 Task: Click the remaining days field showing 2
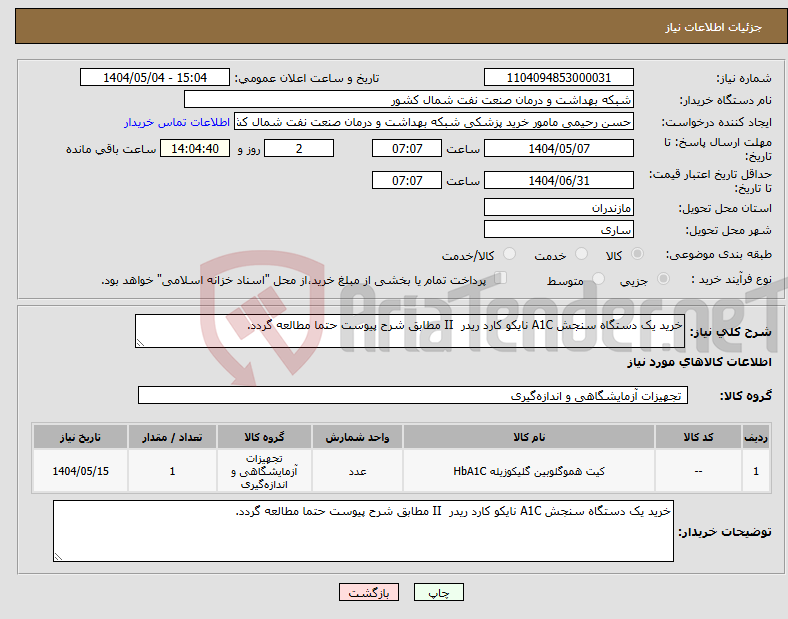[299, 148]
